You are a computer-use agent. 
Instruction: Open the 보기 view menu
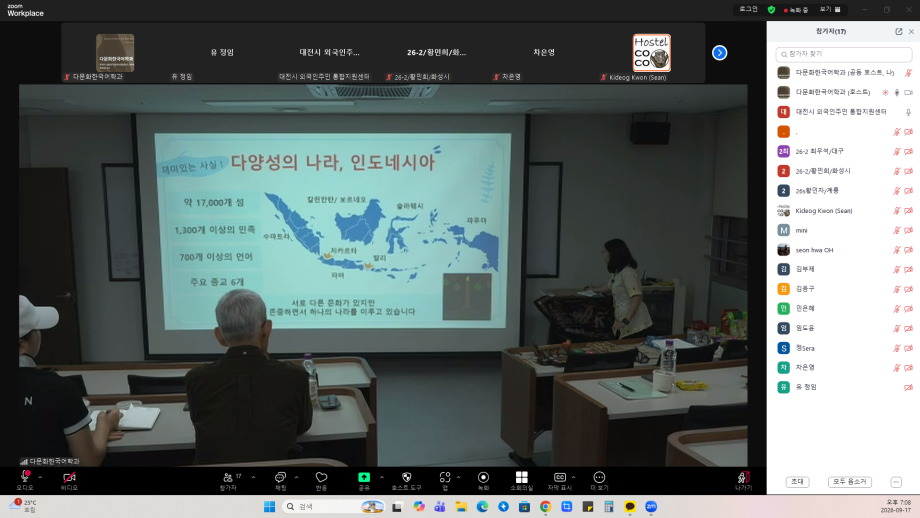[x=830, y=9]
